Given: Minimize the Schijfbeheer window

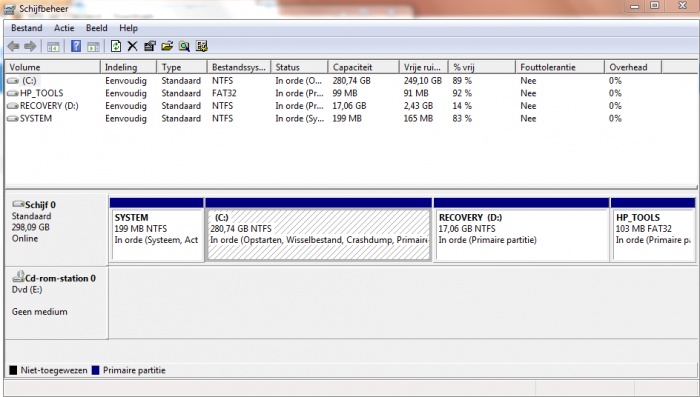Looking at the screenshot, I should click(x=635, y=5).
